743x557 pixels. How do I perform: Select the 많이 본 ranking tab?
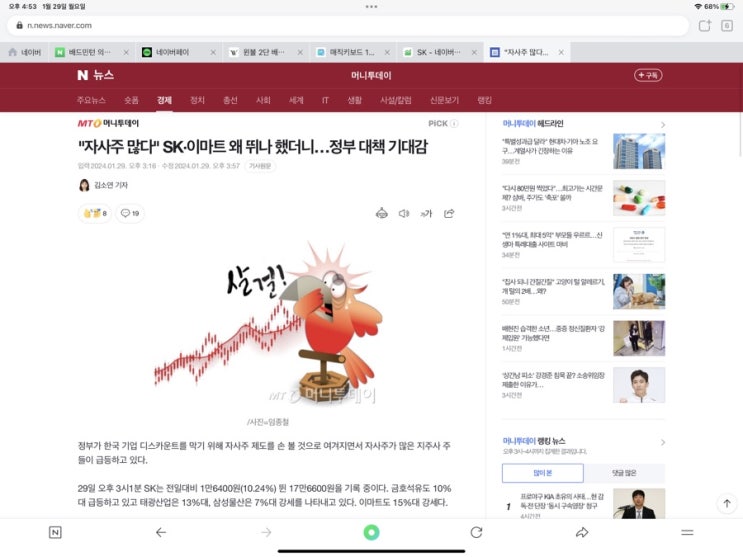point(543,473)
